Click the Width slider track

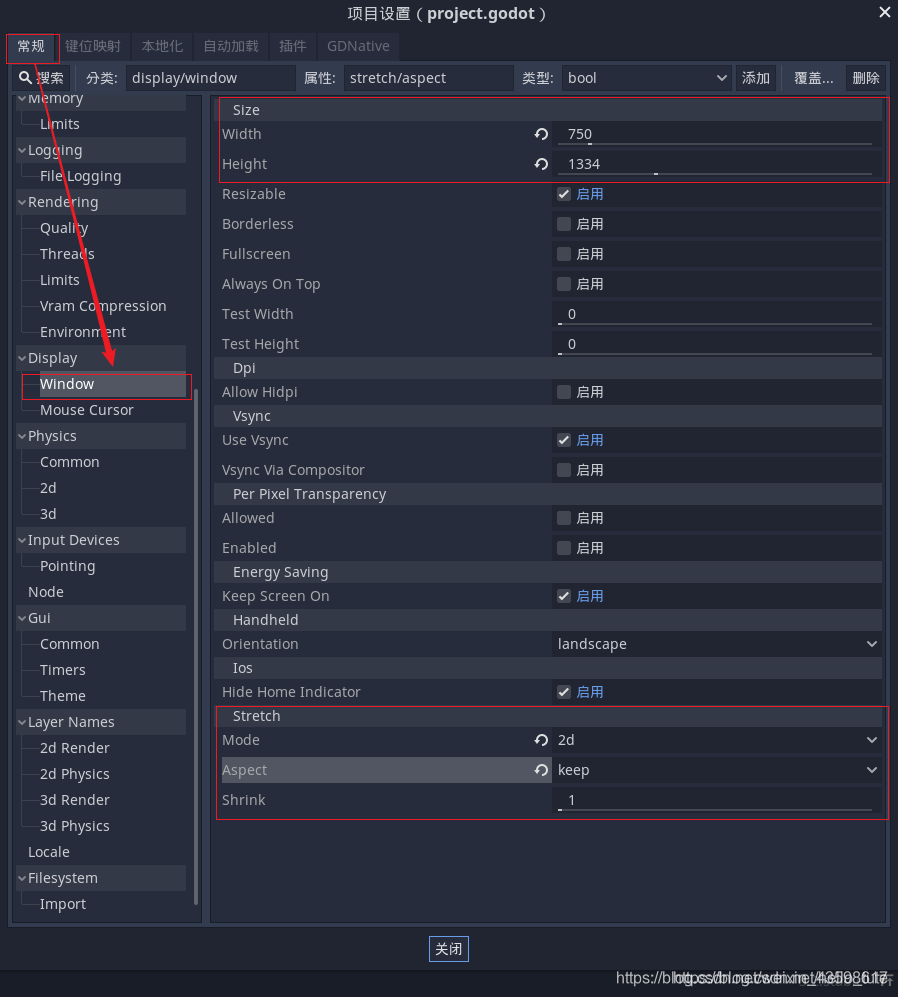(x=715, y=144)
